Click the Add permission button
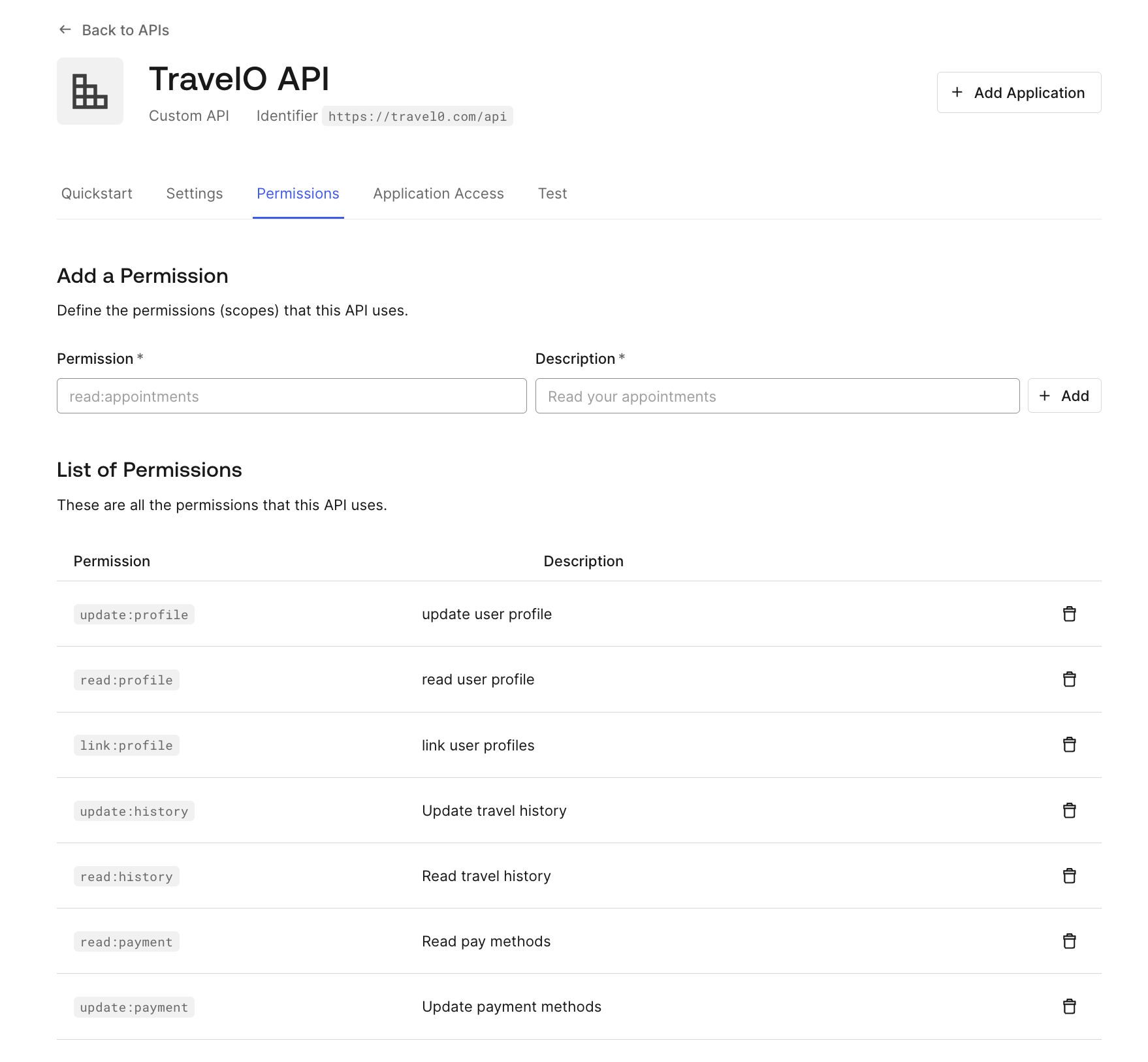Viewport: 1148px width, 1062px height. click(1064, 396)
